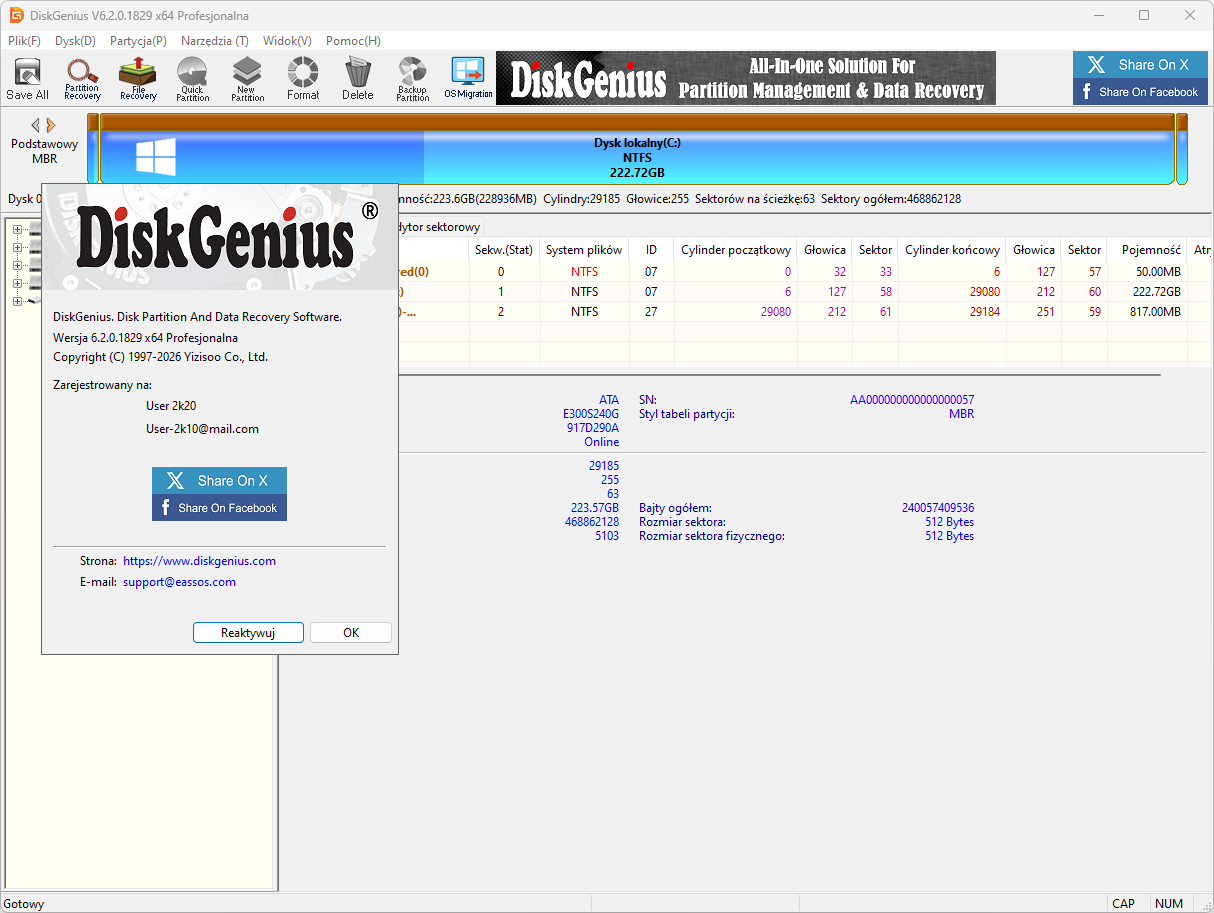The width and height of the screenshot is (1214, 913).
Task: Select the 222.72GB capacity cell in the table
Action: 1155,292
